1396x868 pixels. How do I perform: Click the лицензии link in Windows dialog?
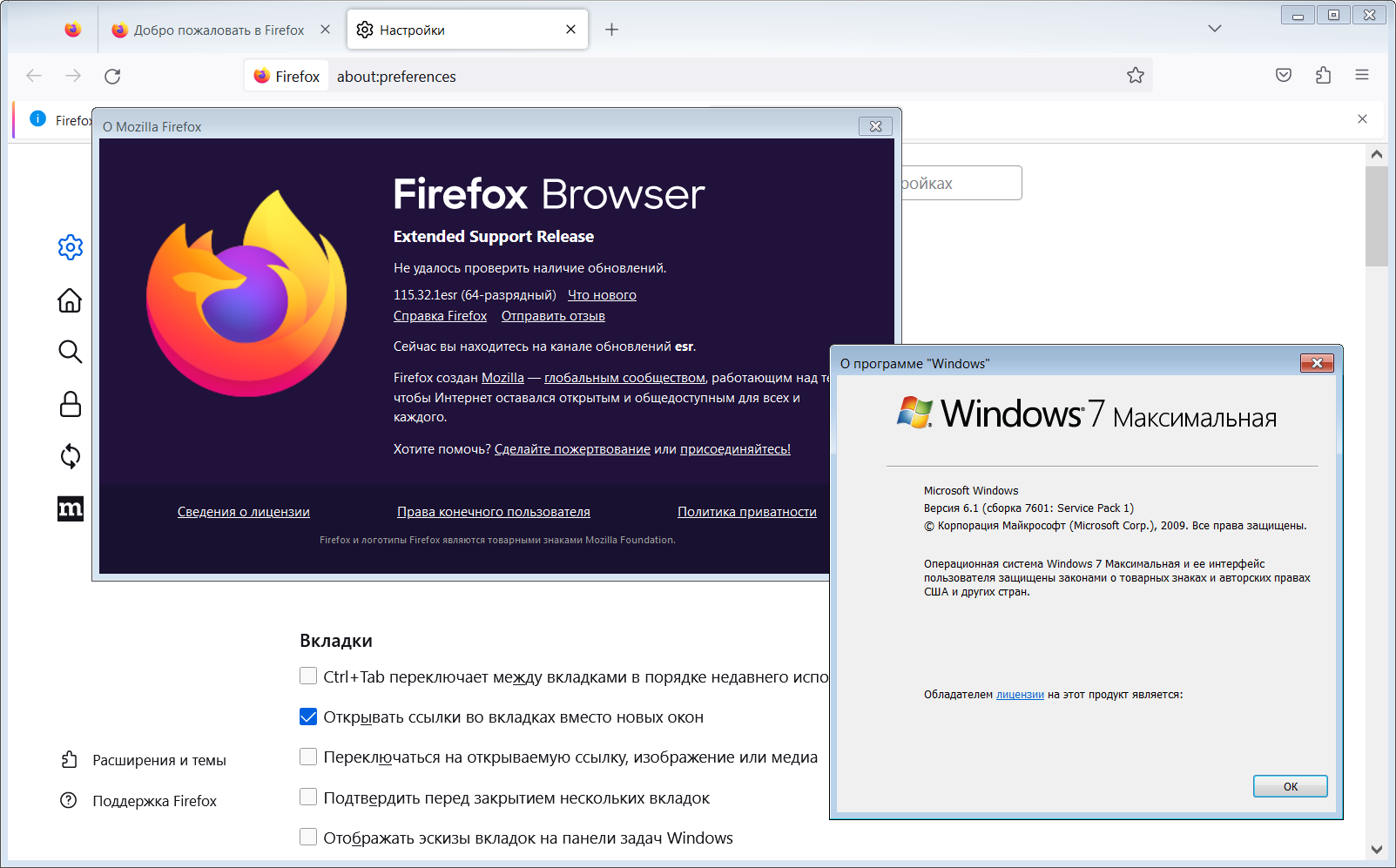[x=1020, y=695]
